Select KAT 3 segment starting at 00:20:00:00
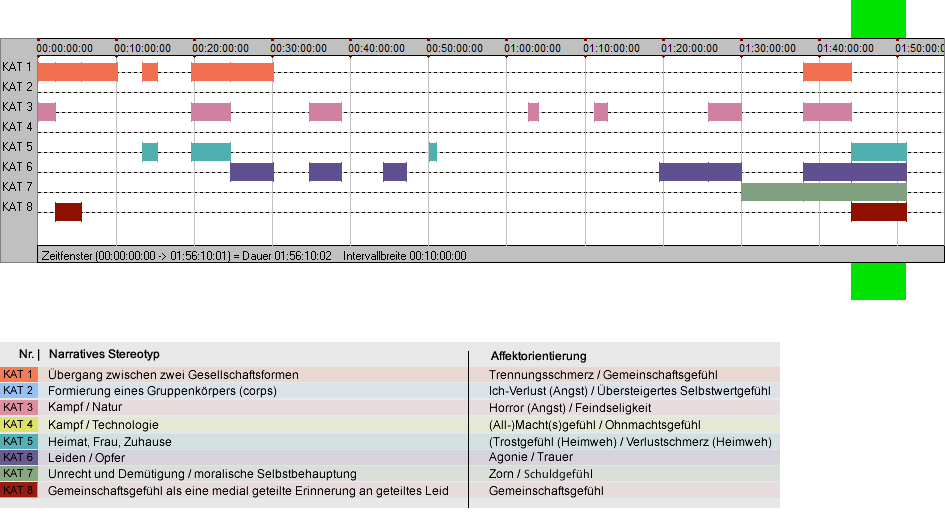 [211, 112]
